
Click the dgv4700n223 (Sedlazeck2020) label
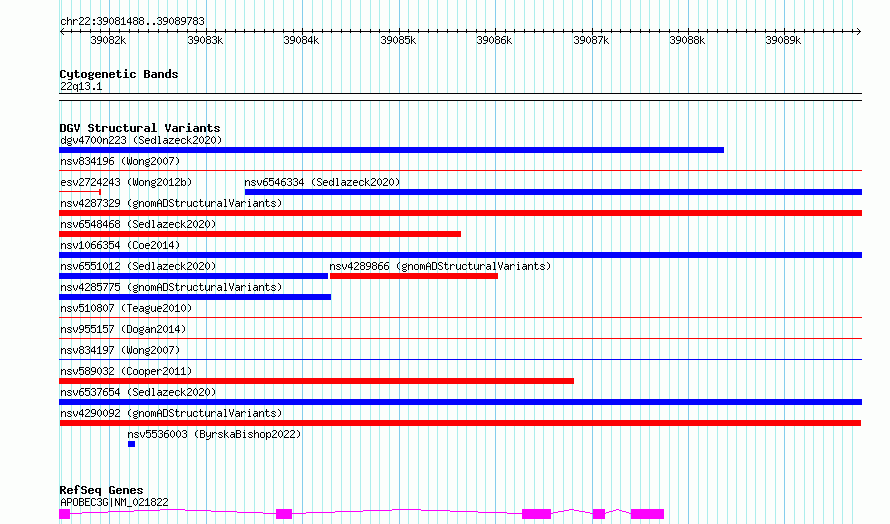[141, 140]
